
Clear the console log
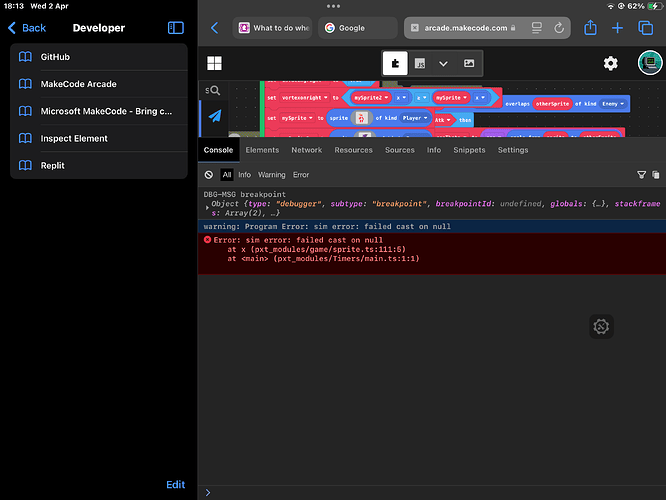[x=209, y=175]
